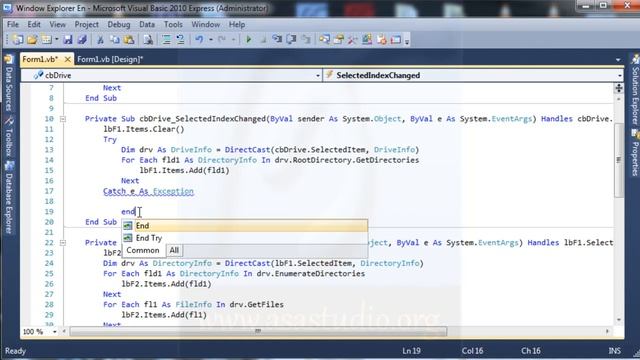
Task: Open the active documents list dropdown arrow
Action: [618, 60]
